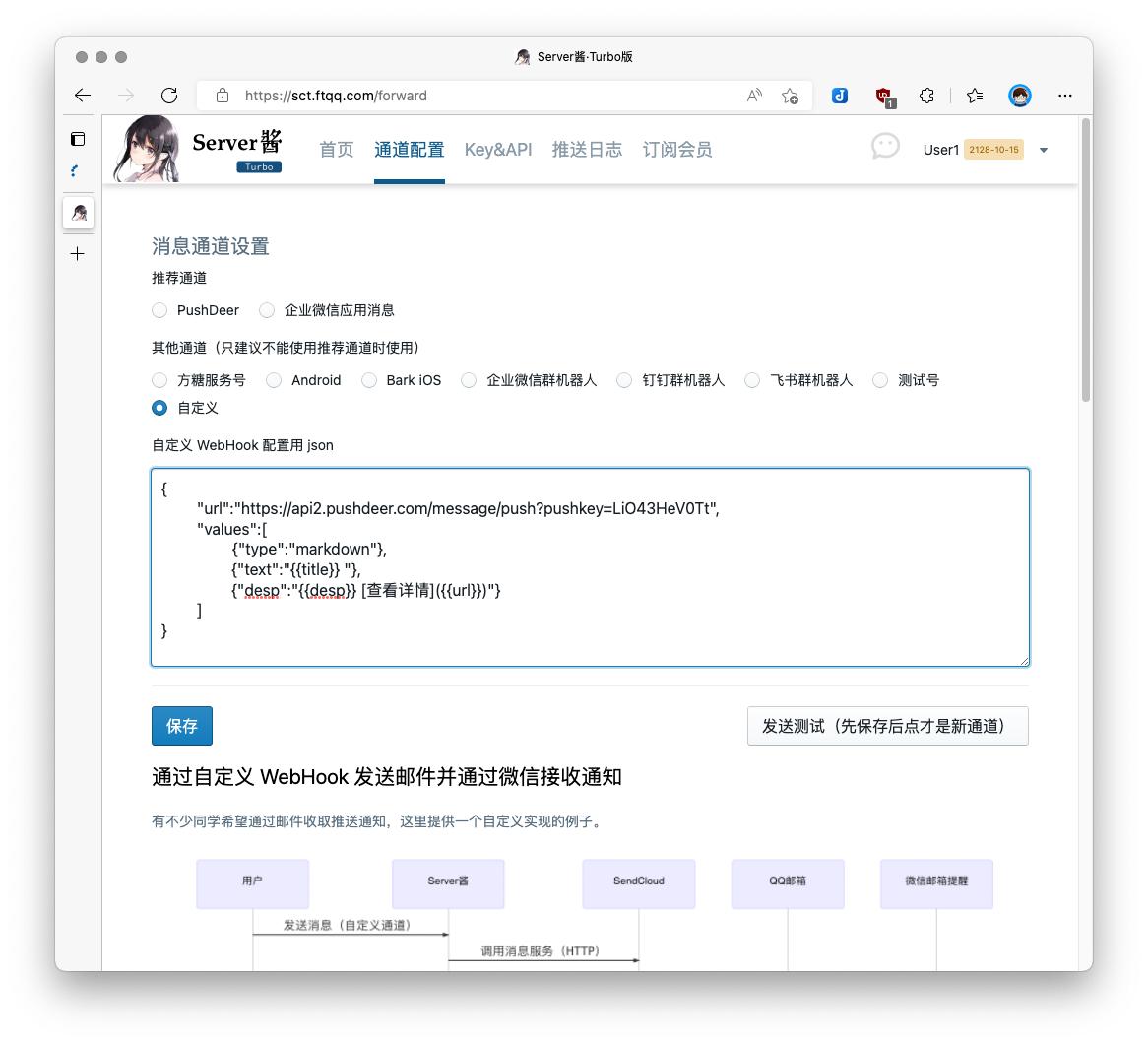Open the browser extensions puzzle icon
1148x1044 pixels.
click(x=925, y=96)
